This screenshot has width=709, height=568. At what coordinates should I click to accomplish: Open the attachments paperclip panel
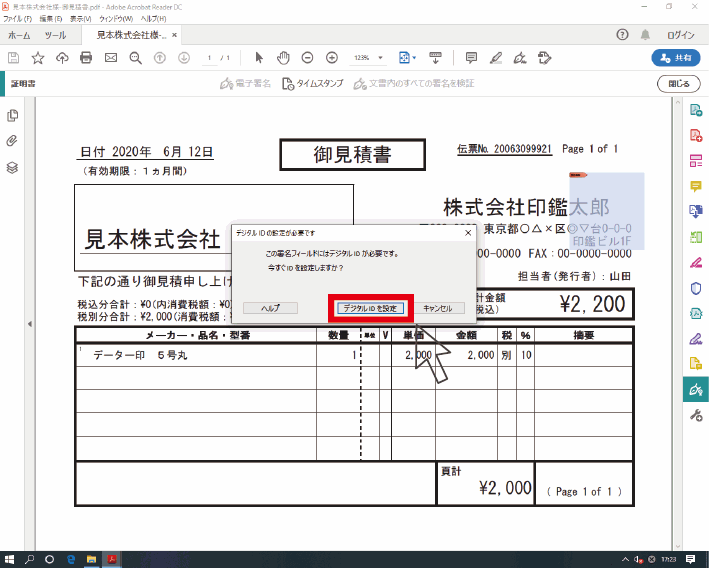[12, 141]
